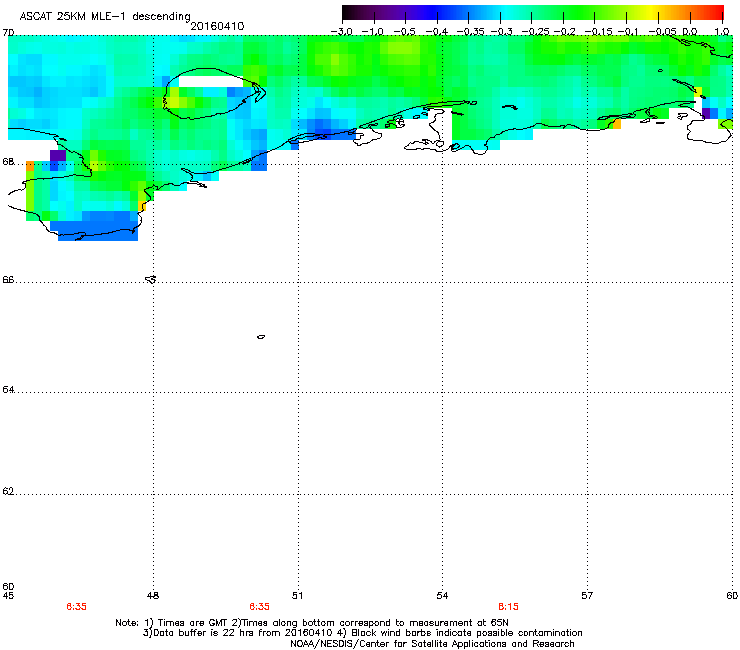Click the title 'ASCAT 25KM MLE-1 descending'
The width and height of the screenshot is (740, 650).
(x=105, y=17)
